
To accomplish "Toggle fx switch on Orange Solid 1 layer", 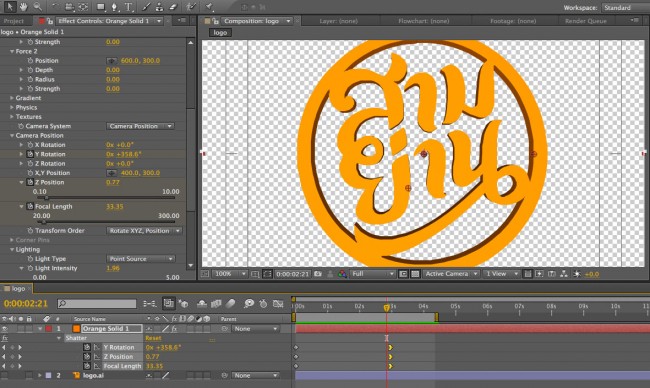I will tap(175, 329).
